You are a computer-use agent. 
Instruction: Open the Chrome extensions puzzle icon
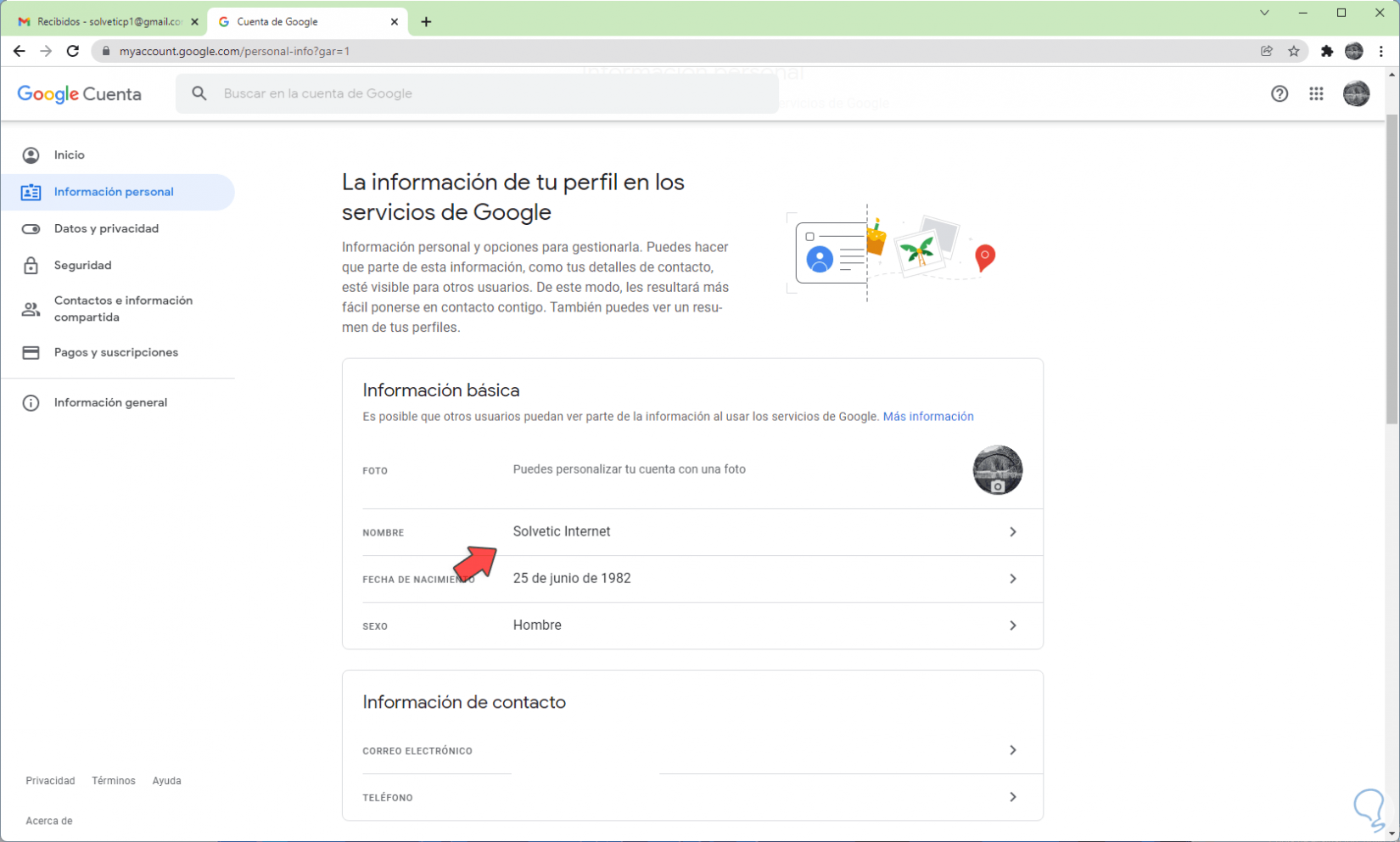pyautogui.click(x=1327, y=51)
